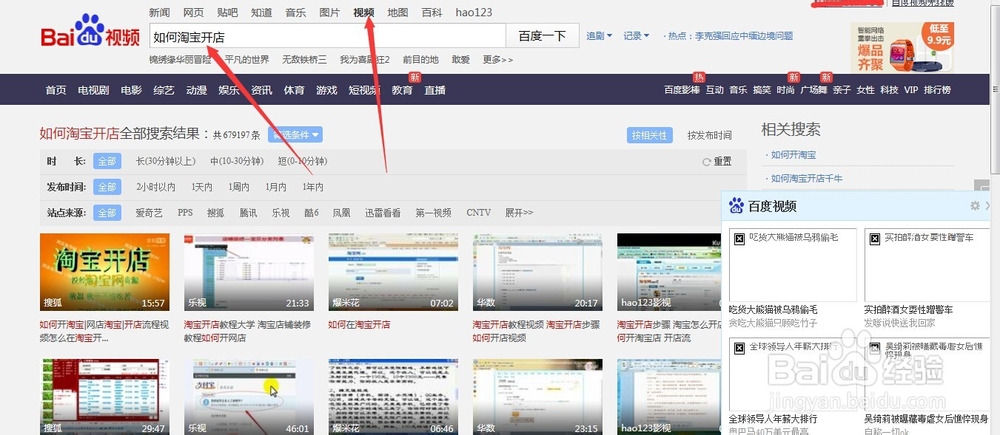The image size is (1000, 435).
Task: Switch to 网页 in top navigation
Action: pos(193,12)
